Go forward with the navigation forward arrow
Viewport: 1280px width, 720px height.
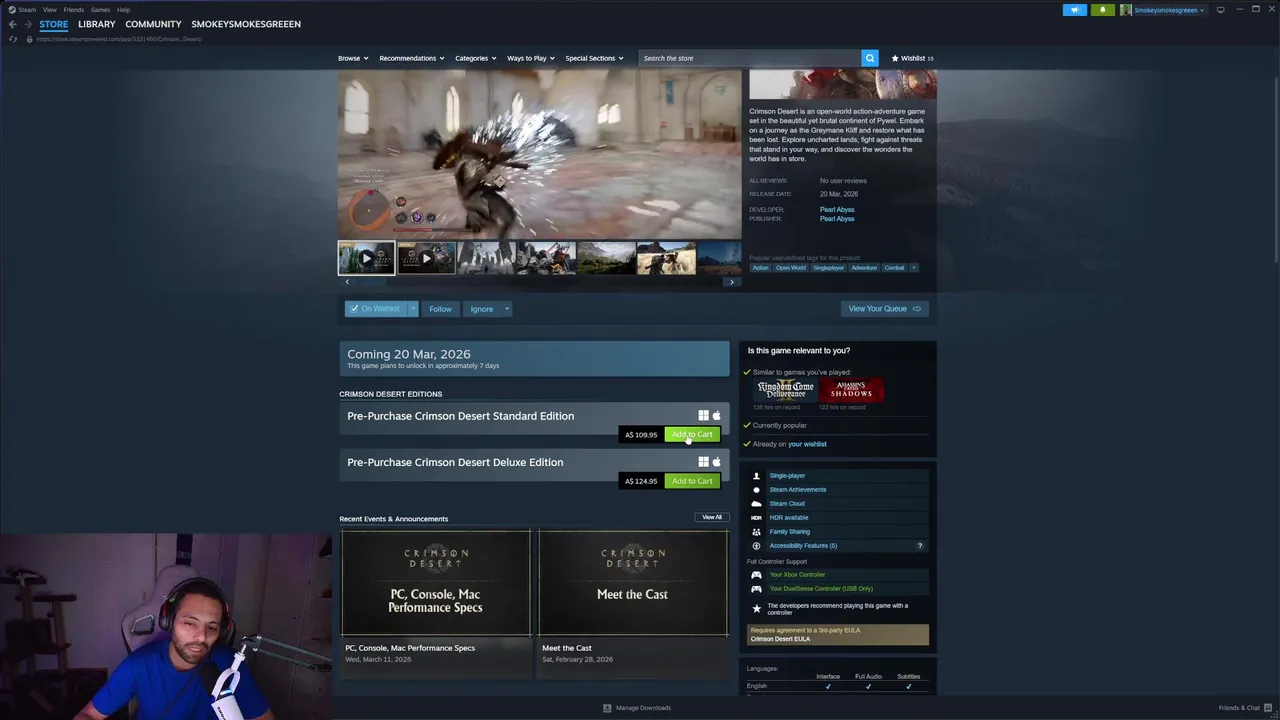27,24
